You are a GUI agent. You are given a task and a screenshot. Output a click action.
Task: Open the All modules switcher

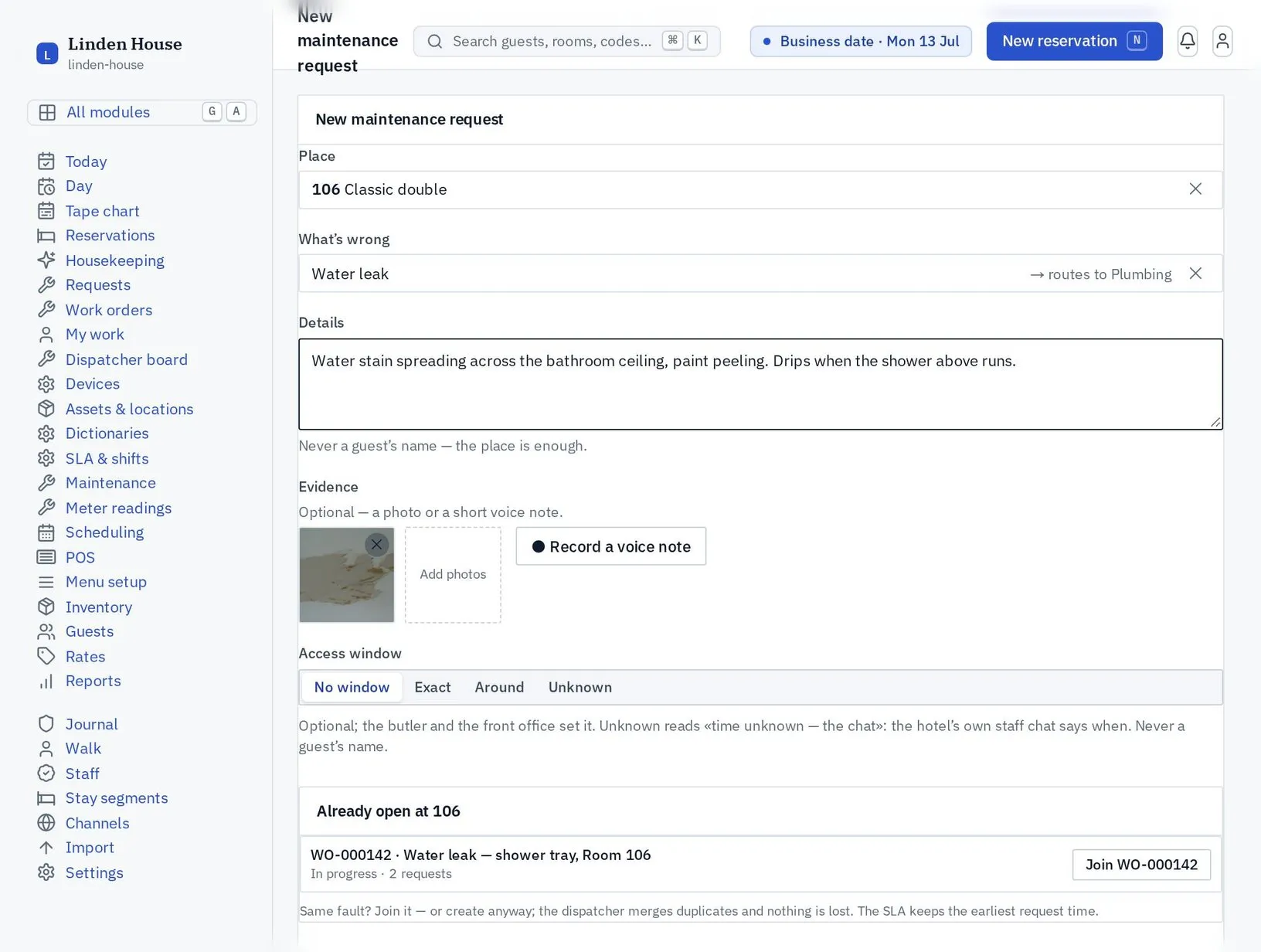[142, 112]
